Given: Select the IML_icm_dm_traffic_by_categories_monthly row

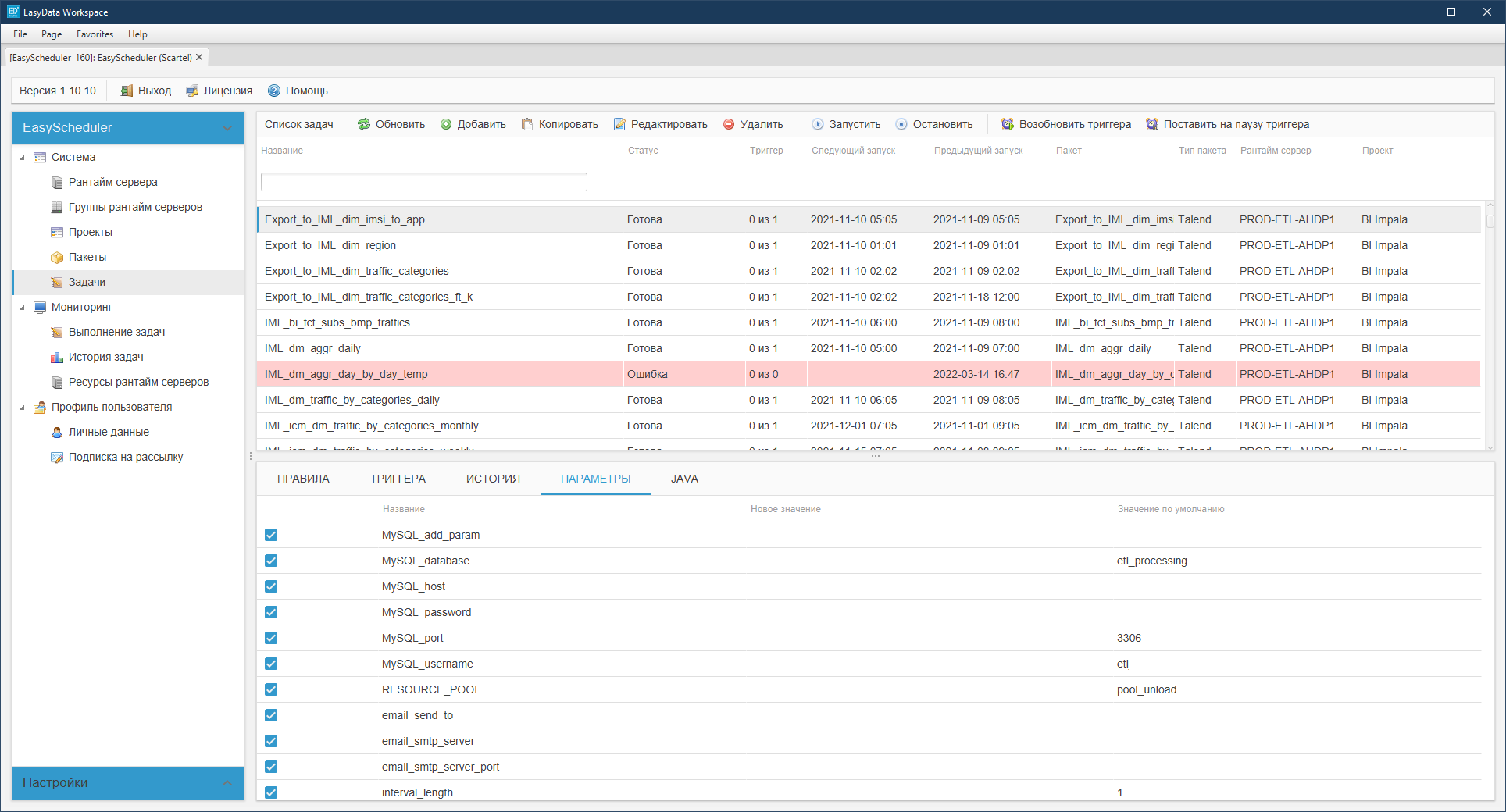Looking at the screenshot, I should 869,426.
